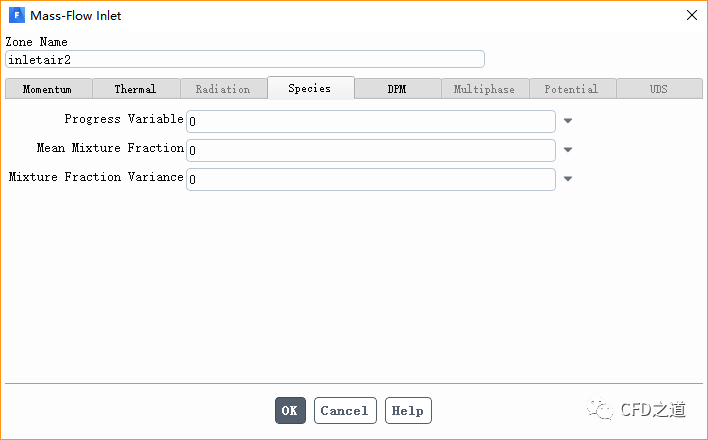Click the Species tab
This screenshot has height=440, width=708.
point(310,88)
